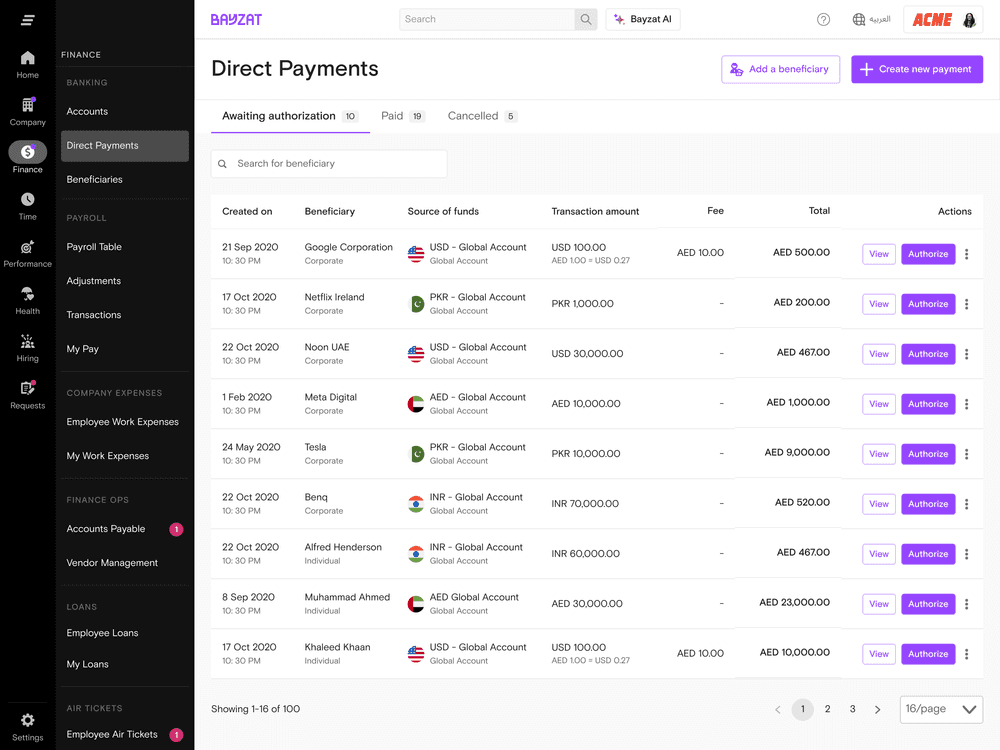
Task: Open My Work Expenses menu item
Action: 108,456
